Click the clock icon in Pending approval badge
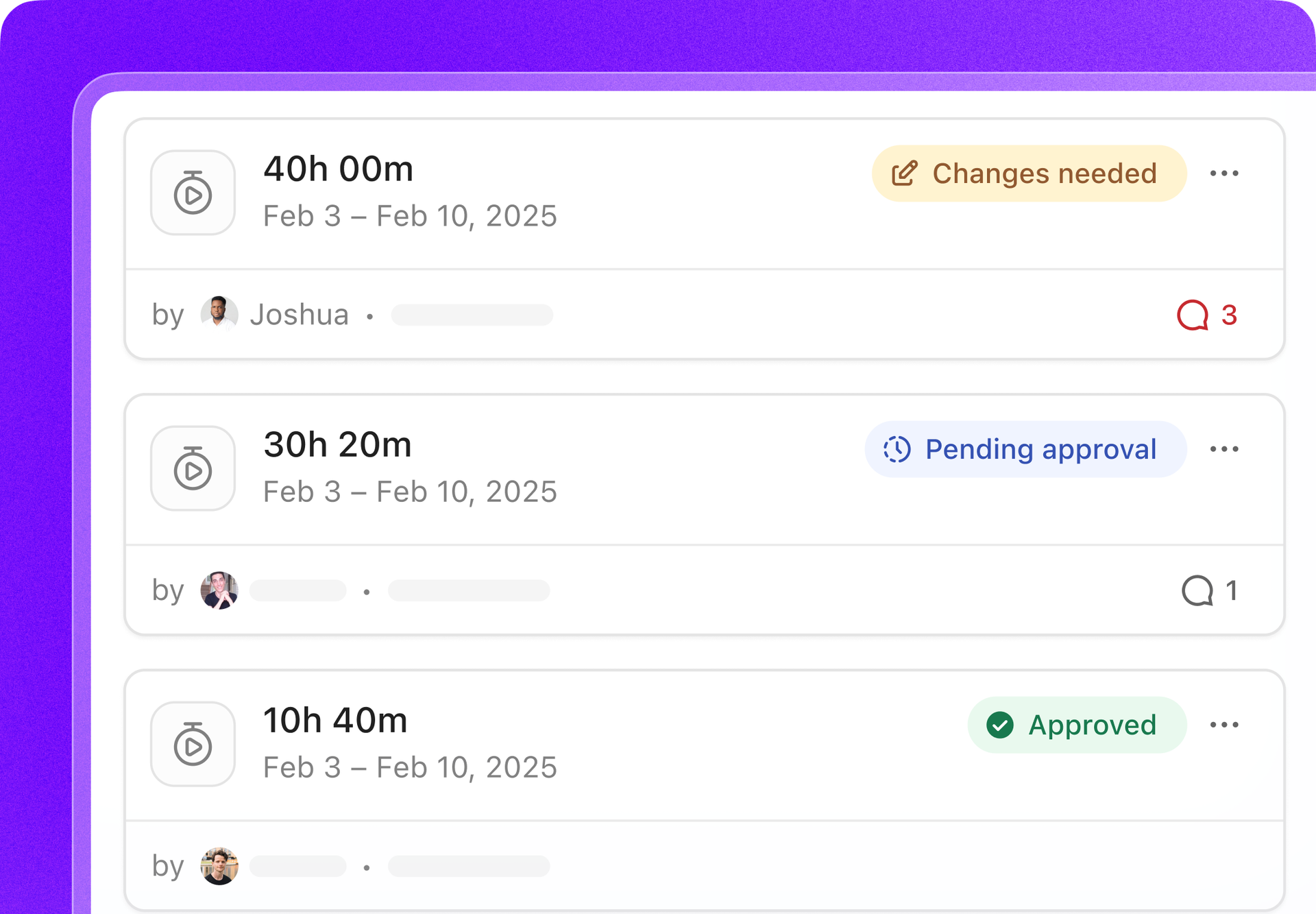The image size is (1316, 914). tap(897, 449)
